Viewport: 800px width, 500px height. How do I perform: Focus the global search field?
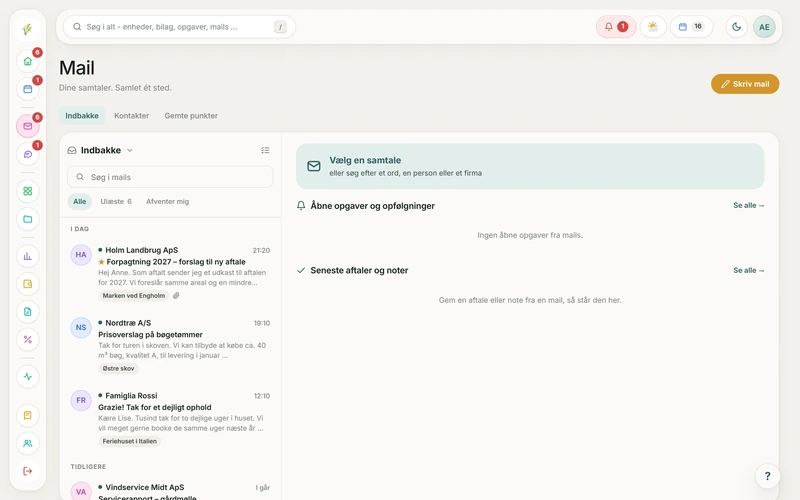coord(179,27)
